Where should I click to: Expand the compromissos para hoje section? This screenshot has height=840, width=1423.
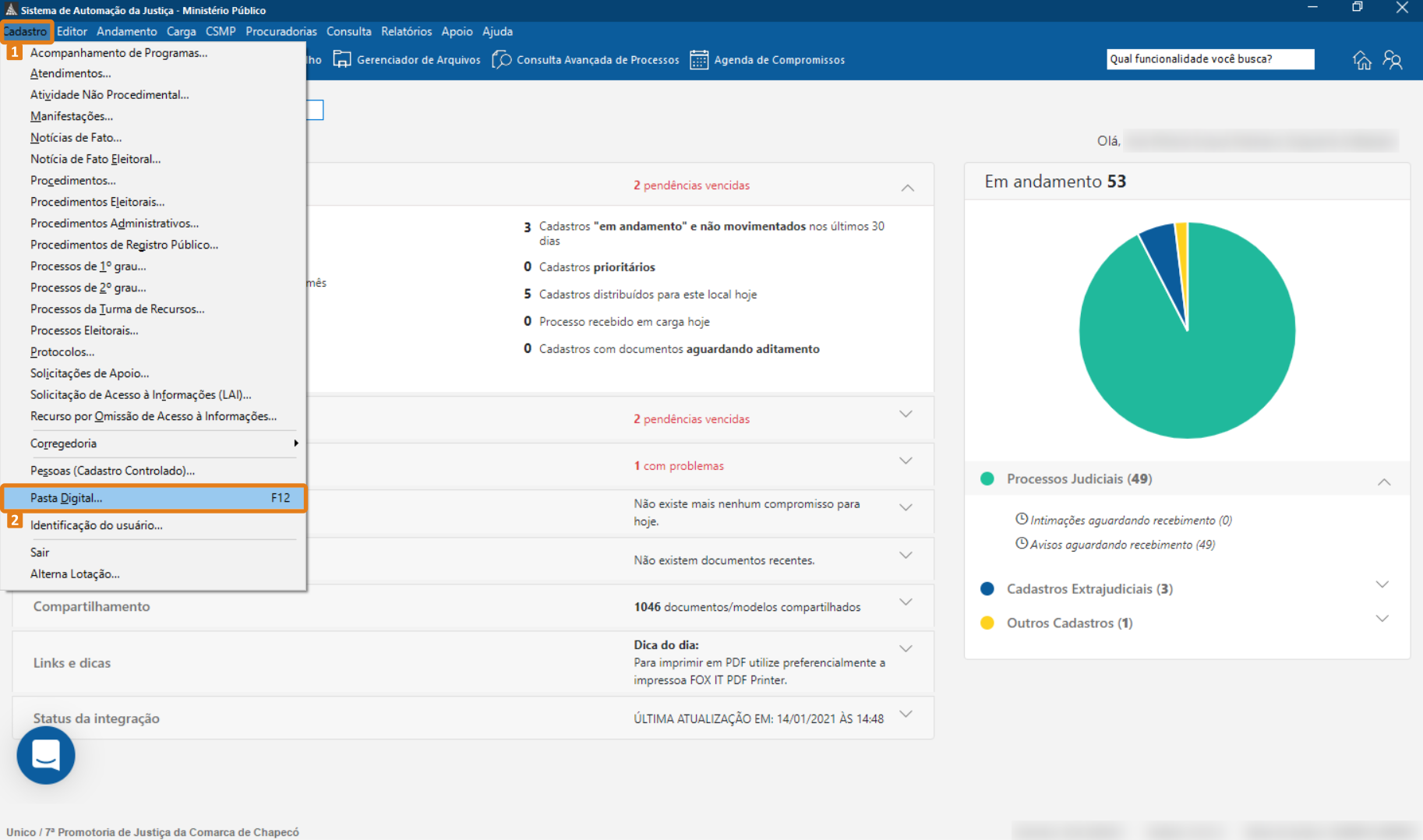(906, 508)
